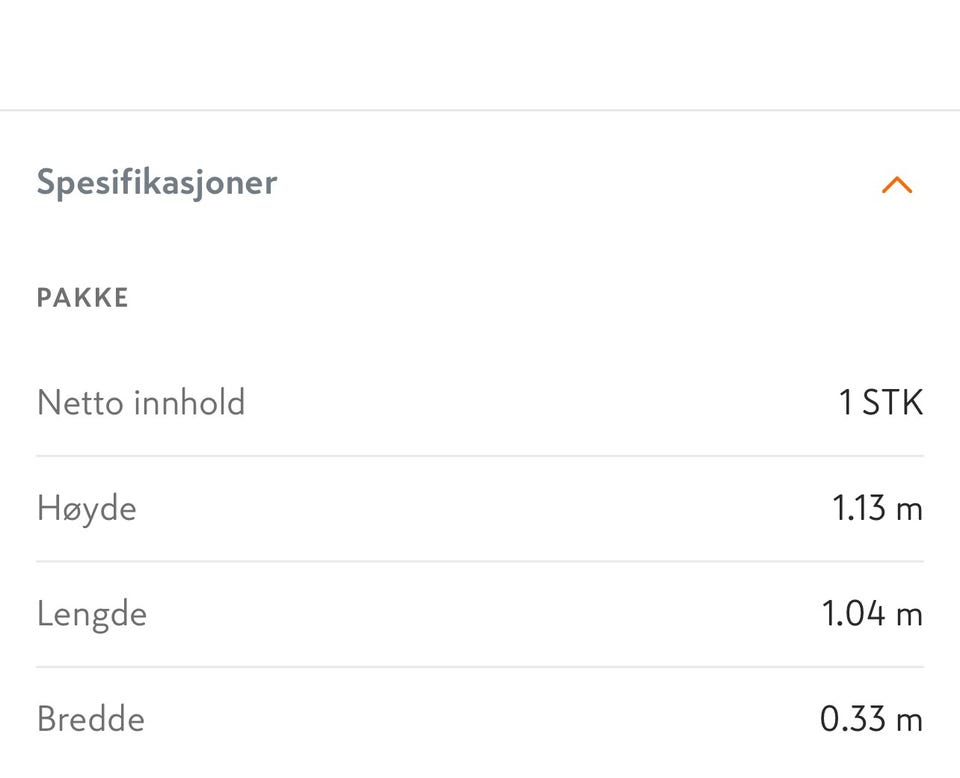Click the unit m after 1.13
The width and height of the screenshot is (960, 778).
pyautogui.click(x=908, y=509)
